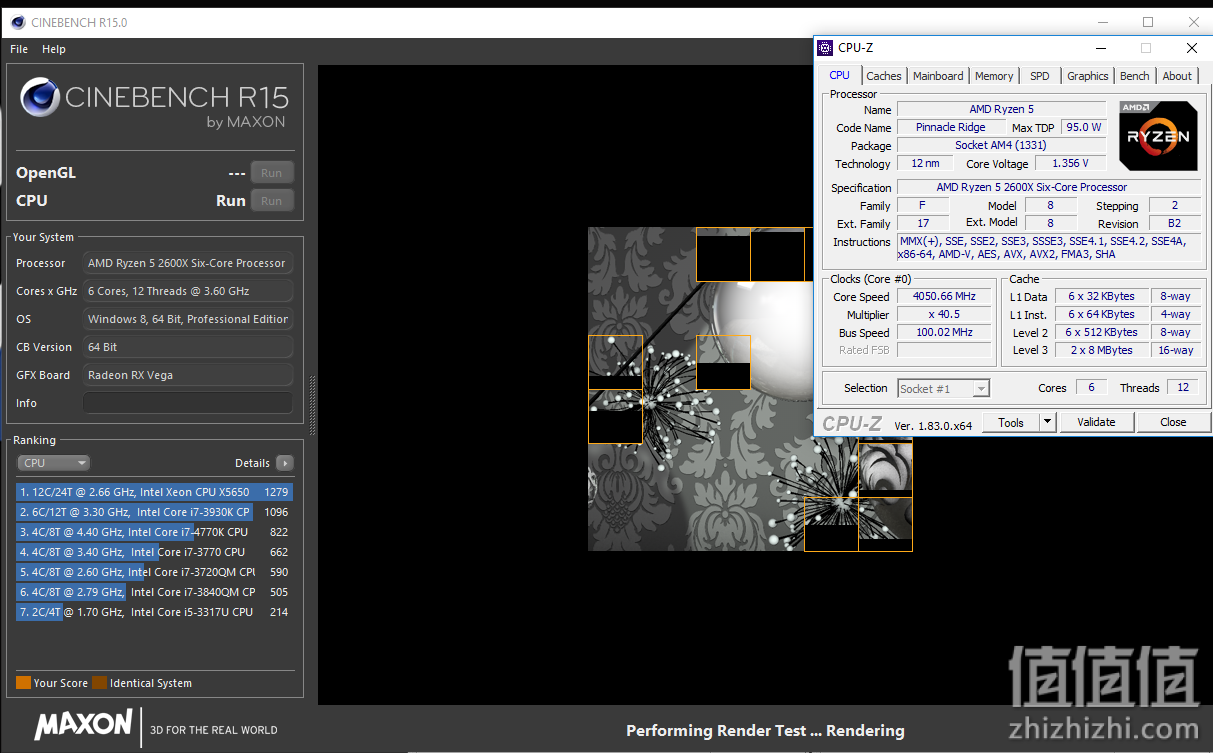1213x753 pixels.
Task: Minimize the CPU-Z window
Action: click(x=1101, y=47)
